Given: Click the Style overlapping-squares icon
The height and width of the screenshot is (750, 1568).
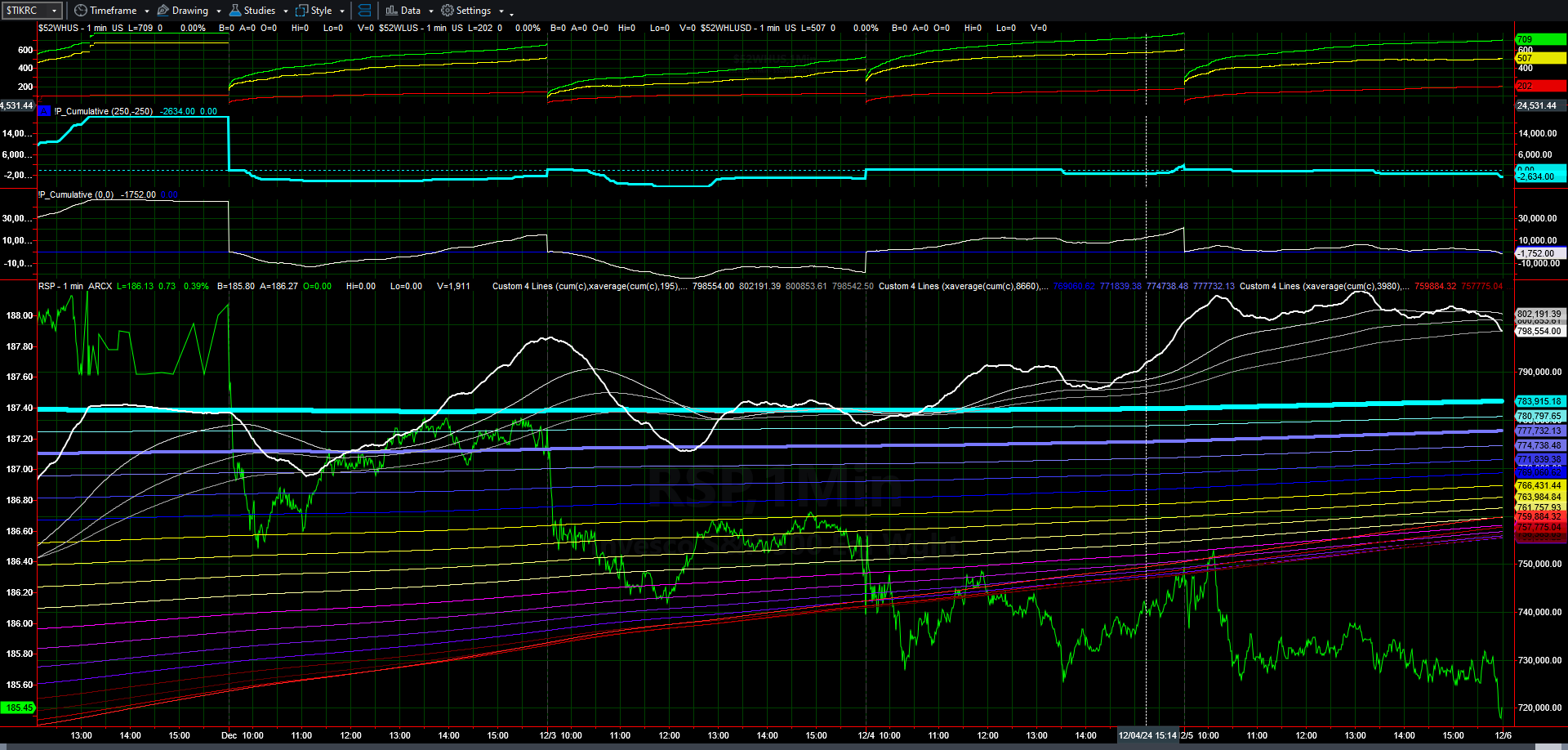Looking at the screenshot, I should 301,11.
